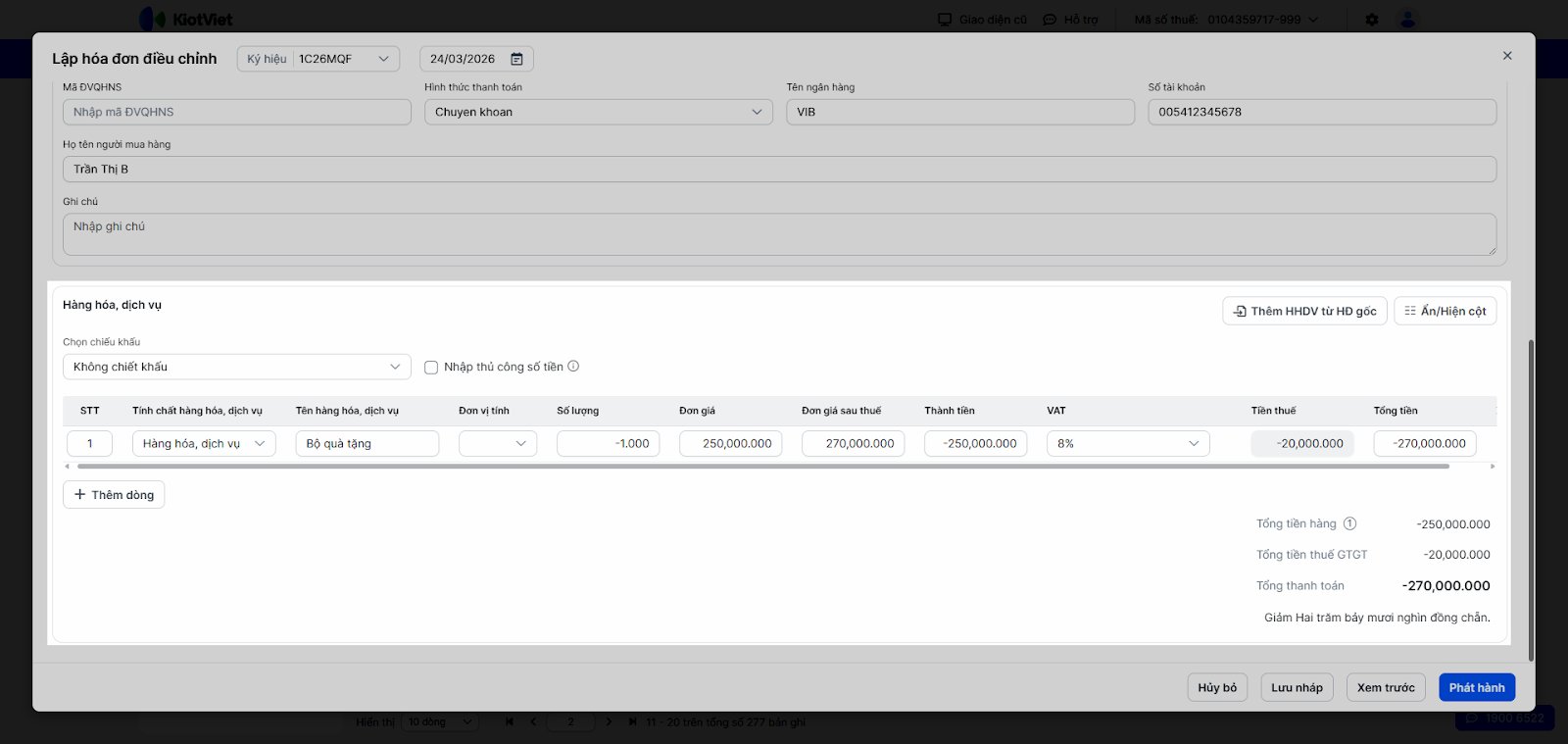Viewport: 1568px width, 744px height.
Task: Edit unit price field 250,000.000
Action: (731, 443)
